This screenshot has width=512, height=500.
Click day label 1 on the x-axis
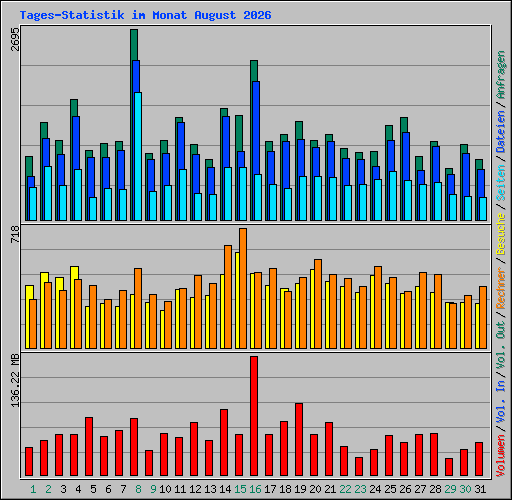[x=33, y=489]
